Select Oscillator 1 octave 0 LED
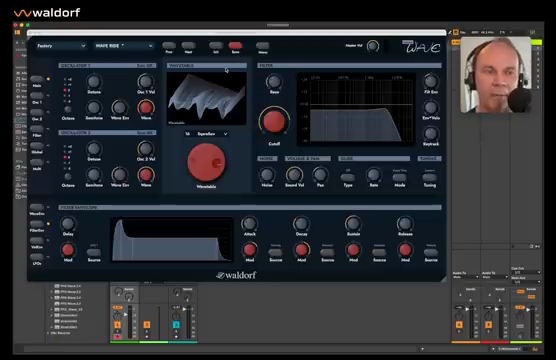556x360 pixels. click(65, 90)
